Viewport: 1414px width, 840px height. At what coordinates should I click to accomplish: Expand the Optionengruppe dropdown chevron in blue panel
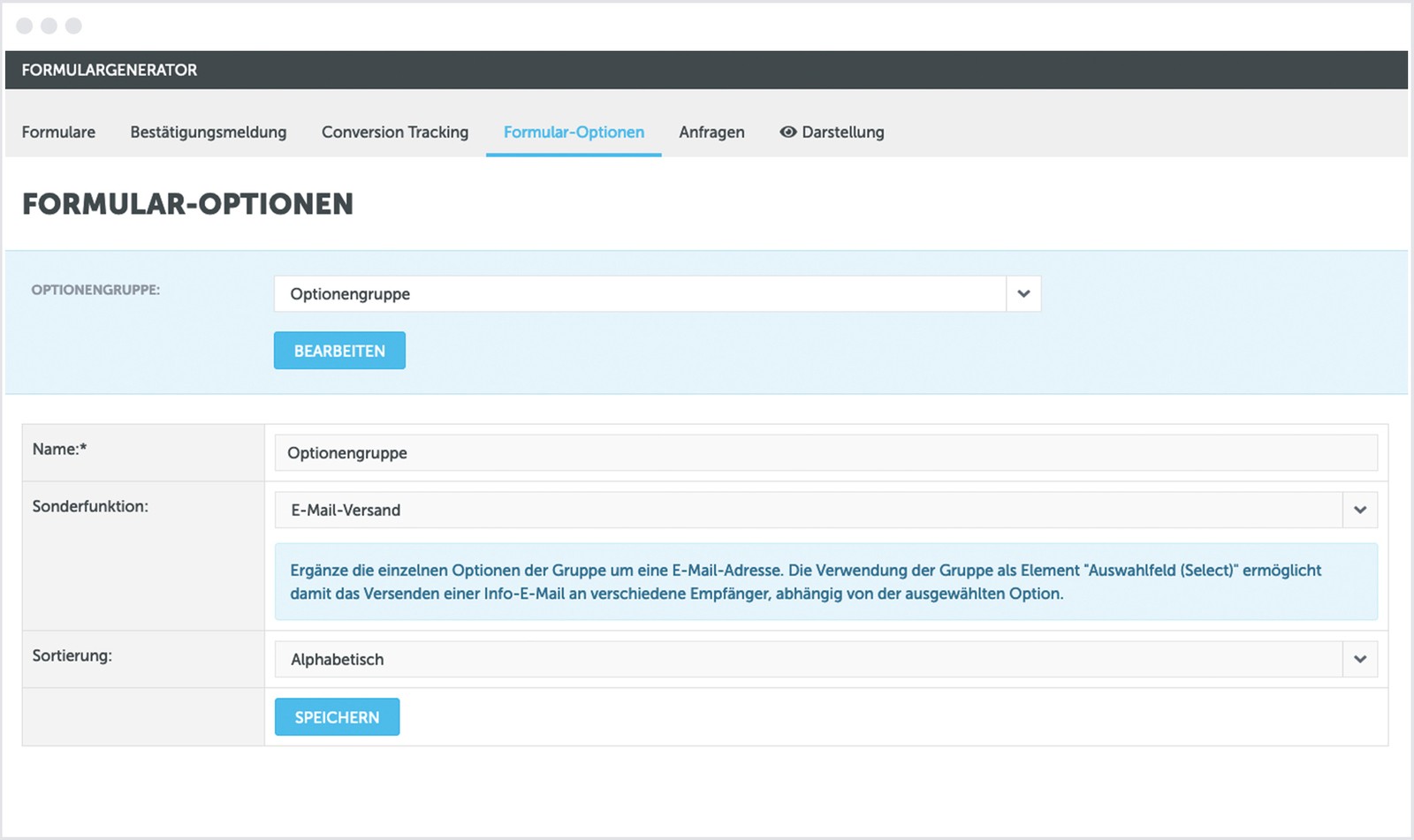(x=1023, y=294)
